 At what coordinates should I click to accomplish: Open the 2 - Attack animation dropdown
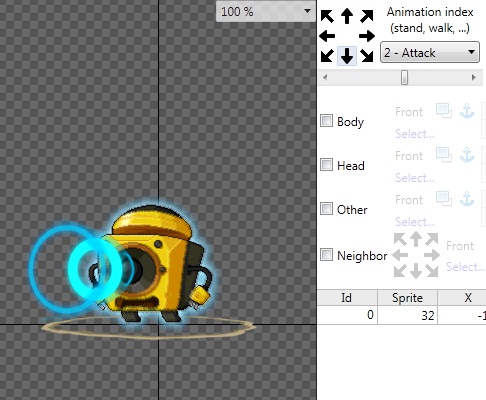point(430,52)
